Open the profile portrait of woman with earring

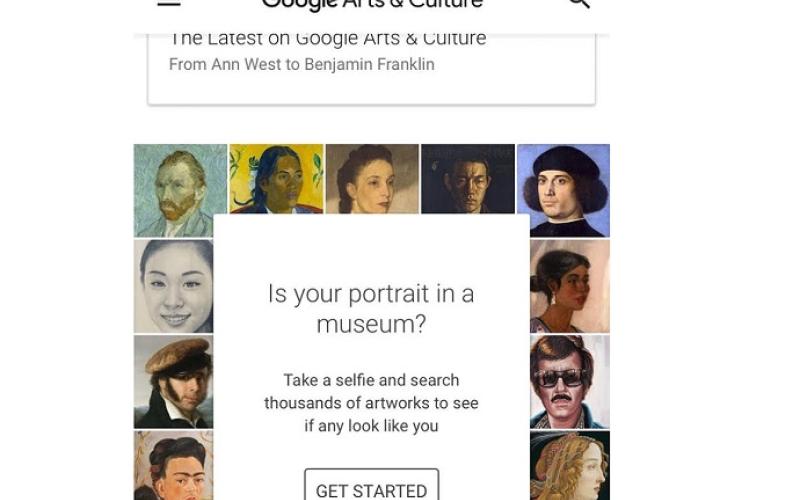[569, 286]
